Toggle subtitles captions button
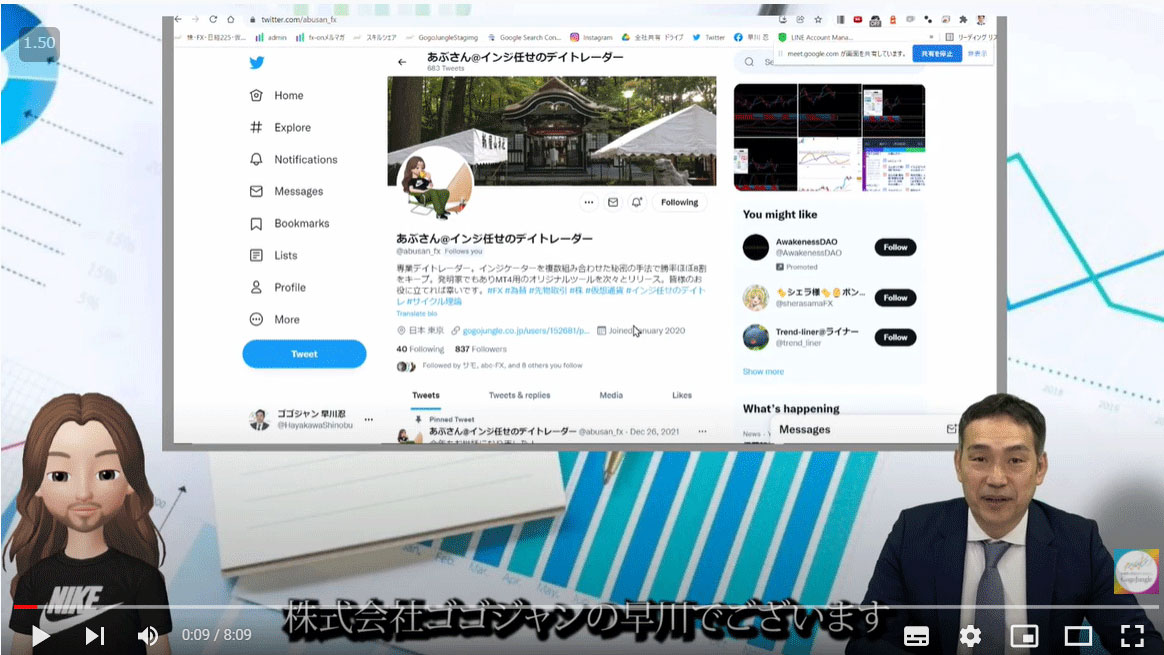 click(916, 636)
